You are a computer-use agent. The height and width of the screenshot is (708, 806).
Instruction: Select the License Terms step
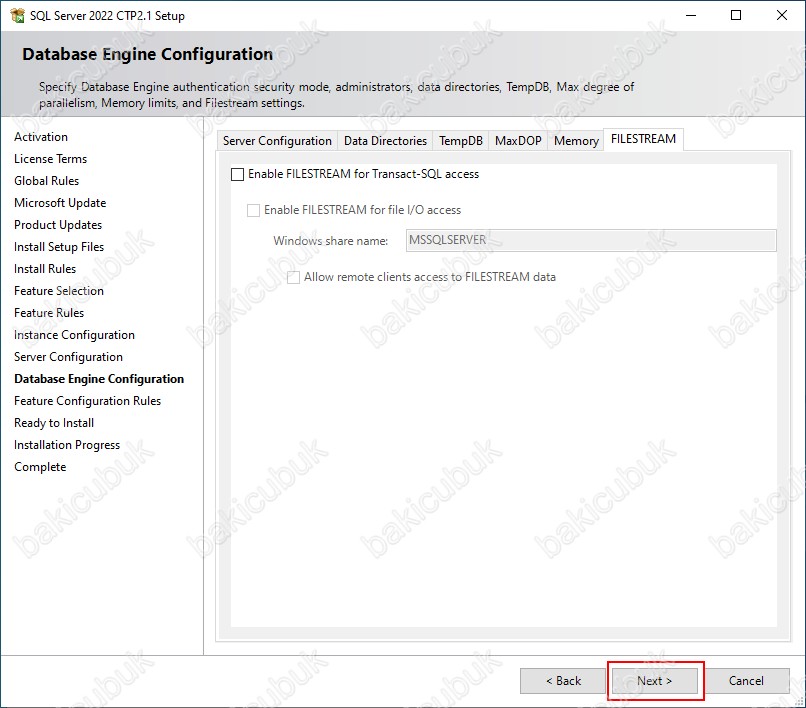(50, 159)
